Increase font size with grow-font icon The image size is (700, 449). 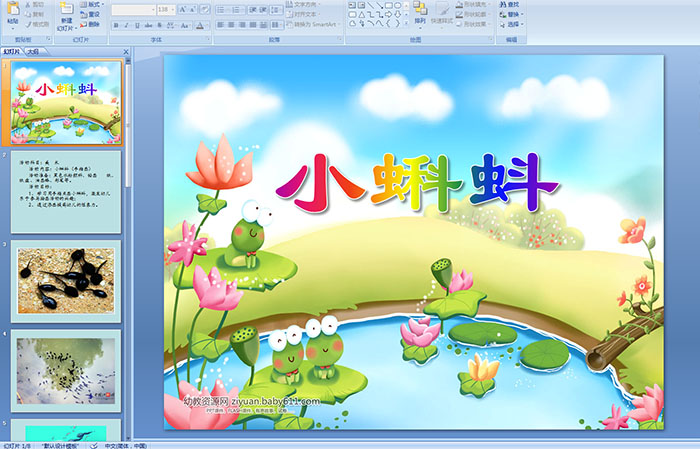coord(183,9)
